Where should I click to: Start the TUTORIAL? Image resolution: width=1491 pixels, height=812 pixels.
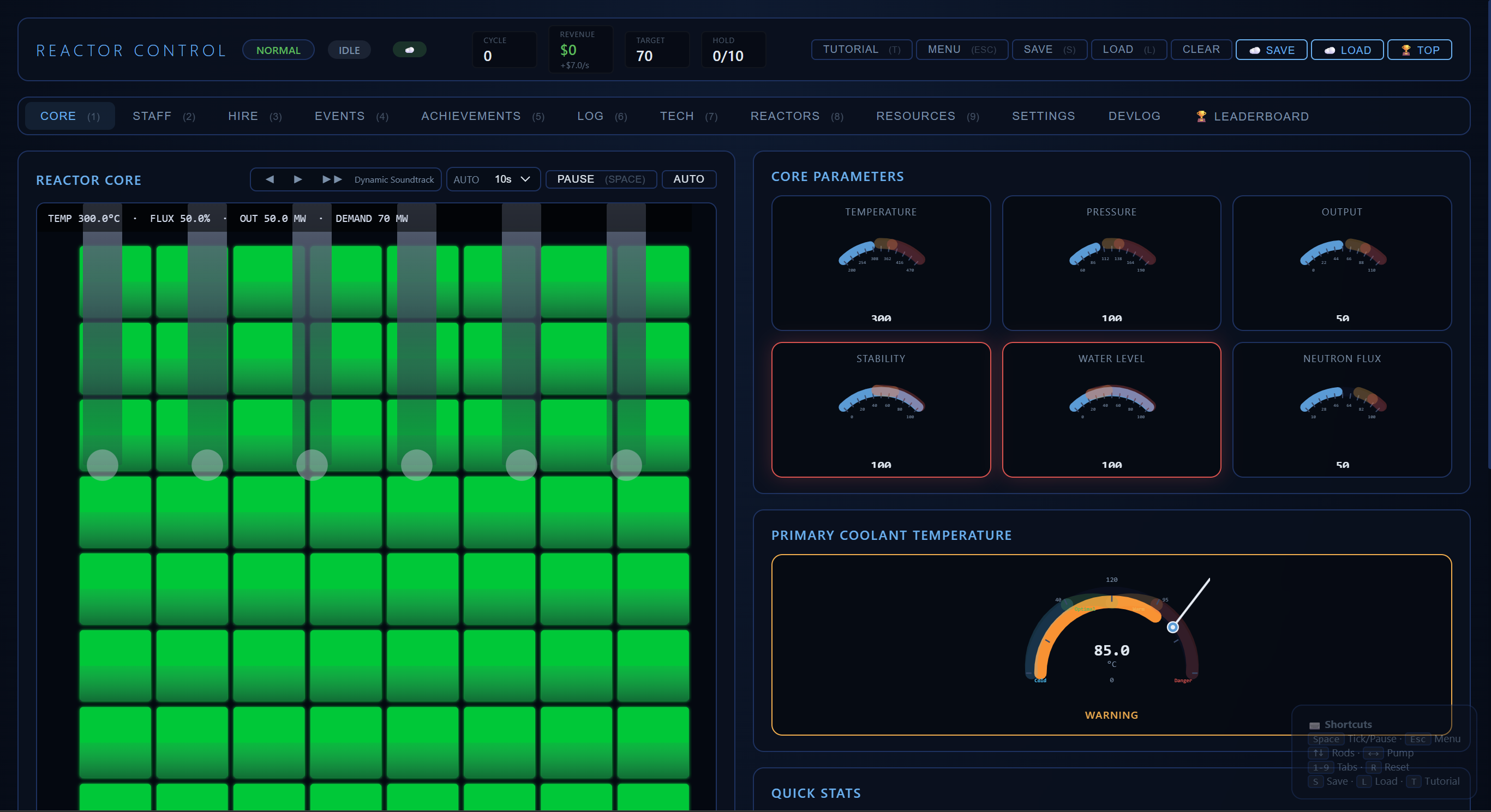[861, 50]
